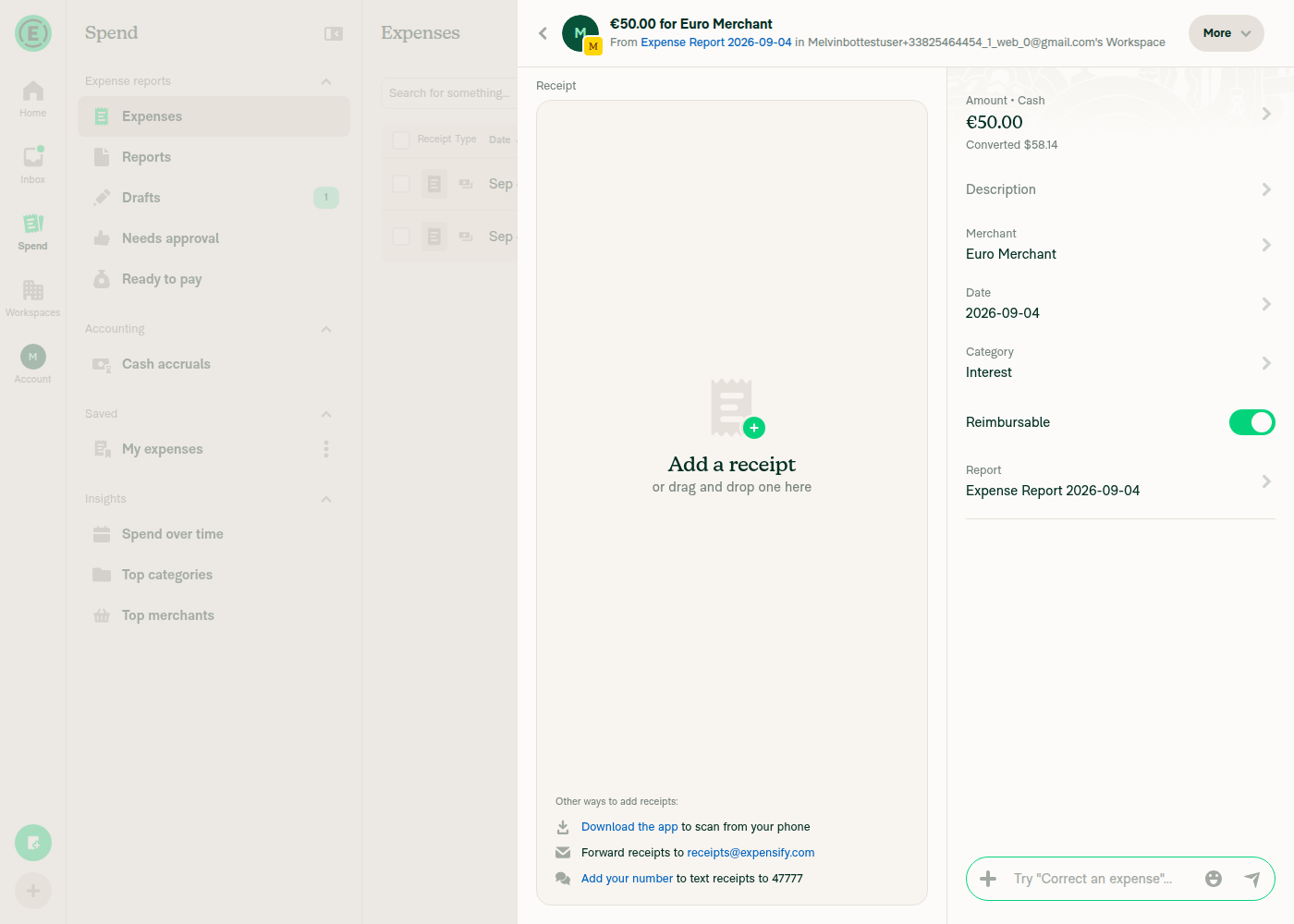Collapse the Spend sidebar panel icon
Viewport: 1294px width, 924px height.
[334, 33]
